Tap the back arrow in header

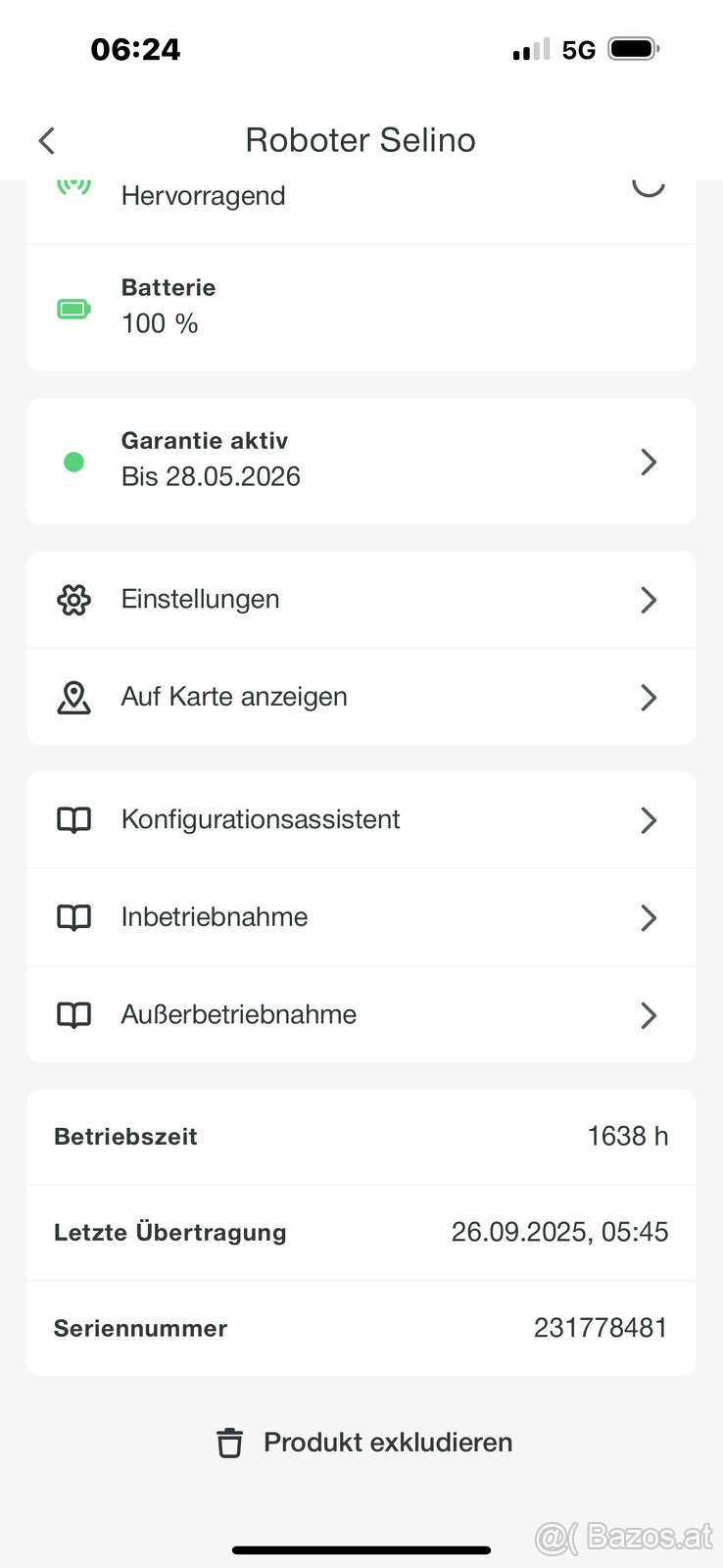(46, 141)
